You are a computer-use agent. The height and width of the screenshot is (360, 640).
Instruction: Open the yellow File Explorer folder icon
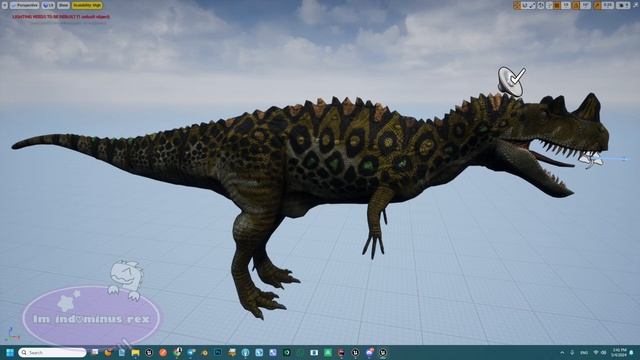point(135,353)
